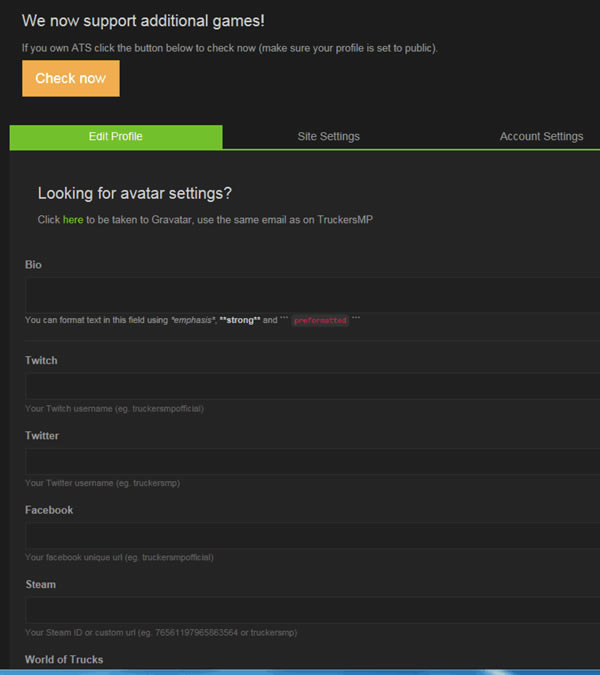Click the Twitch field label

point(41,360)
